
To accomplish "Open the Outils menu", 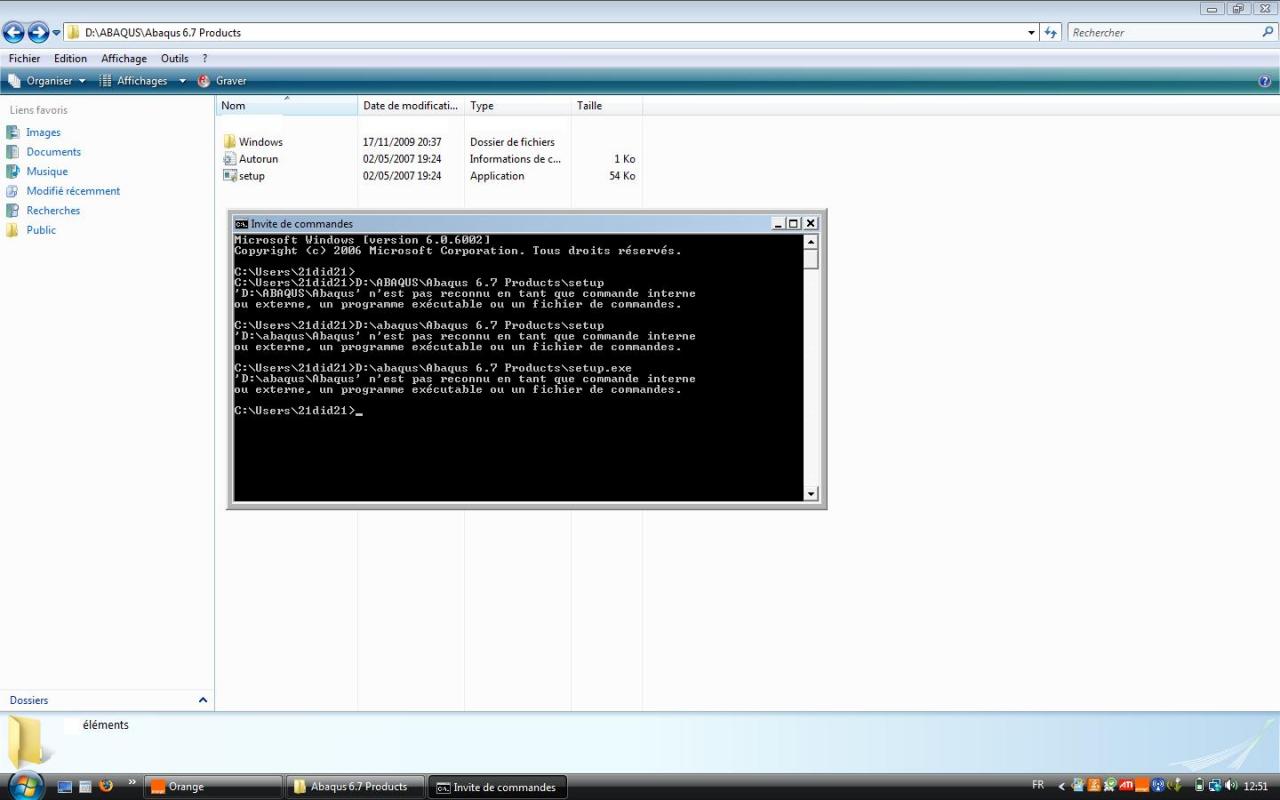I will (x=175, y=58).
